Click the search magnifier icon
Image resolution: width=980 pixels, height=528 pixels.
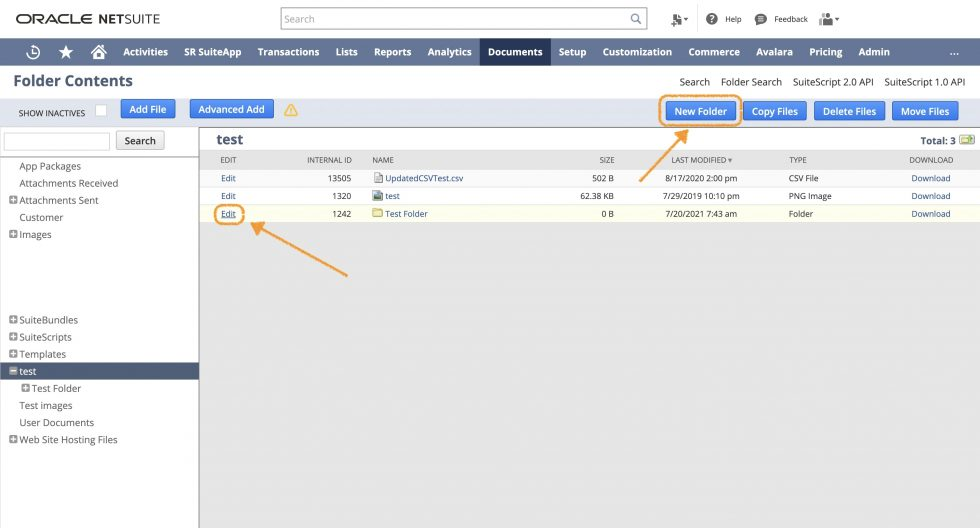click(636, 19)
